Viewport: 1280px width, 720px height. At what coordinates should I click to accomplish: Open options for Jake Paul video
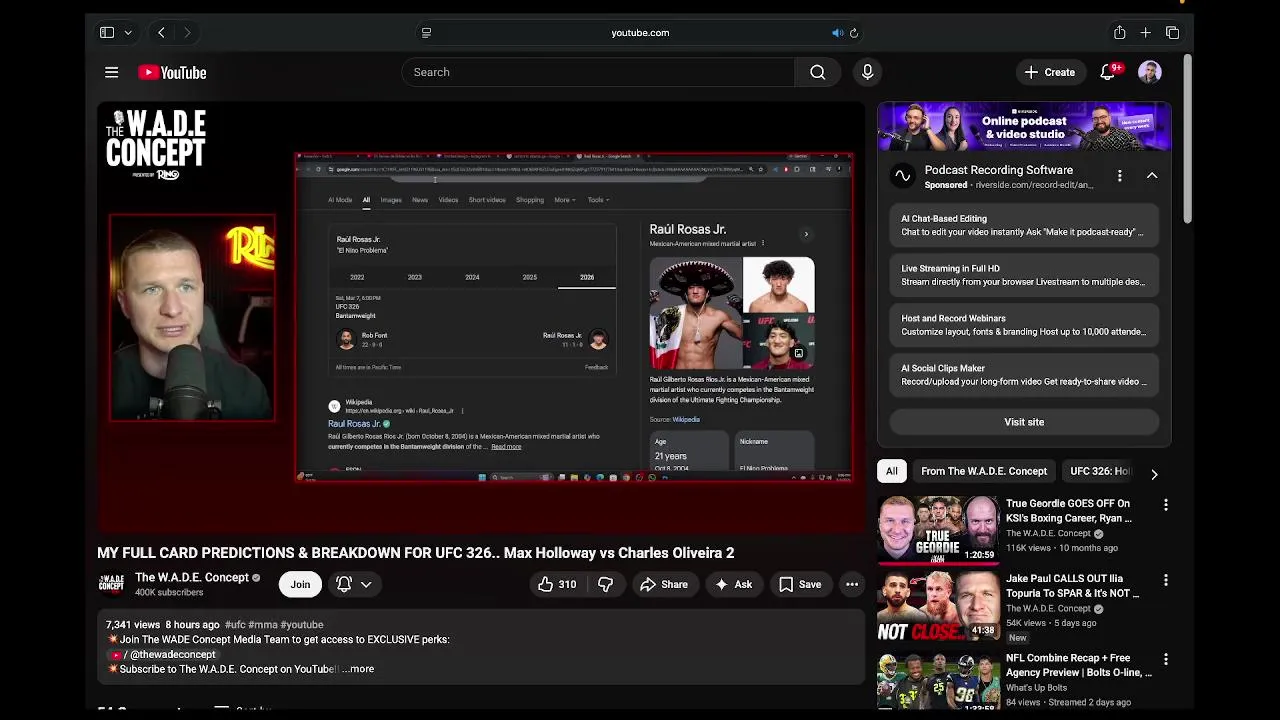point(1165,580)
